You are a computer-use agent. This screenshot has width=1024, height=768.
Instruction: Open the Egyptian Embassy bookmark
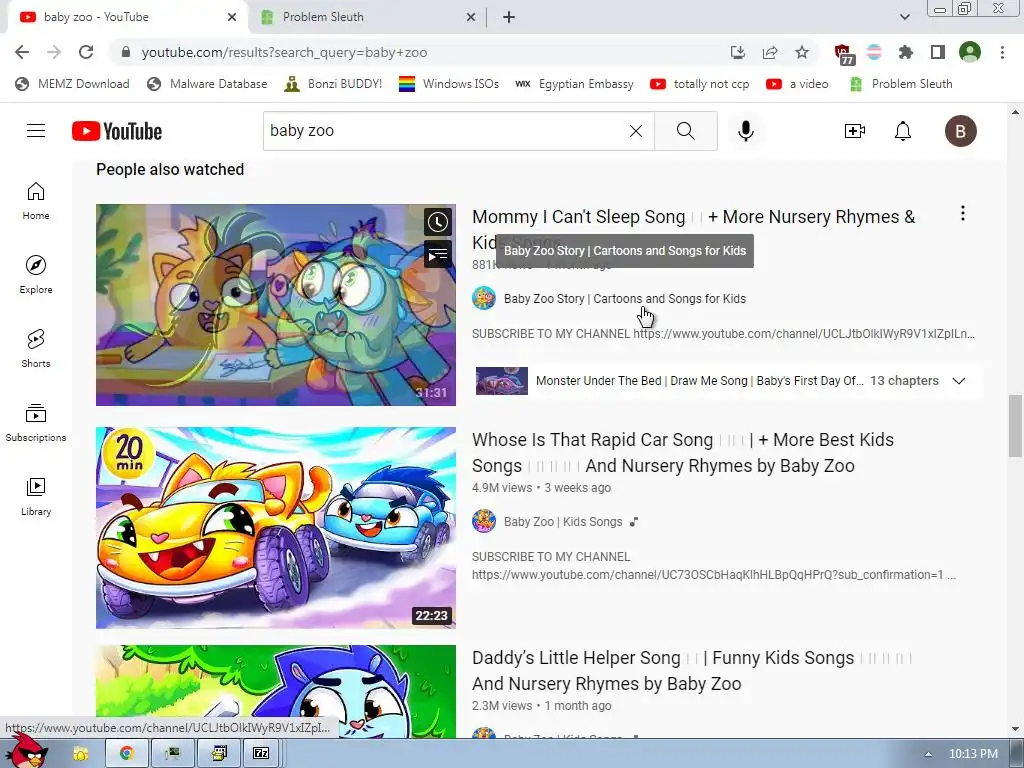pos(574,84)
